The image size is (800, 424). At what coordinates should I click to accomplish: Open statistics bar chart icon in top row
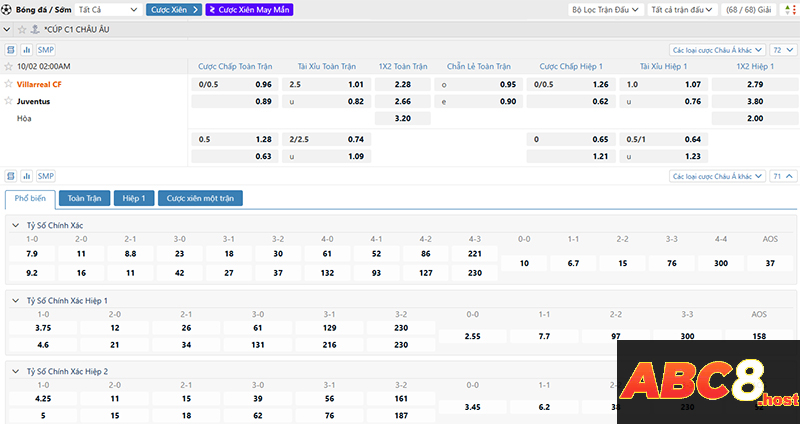[27, 49]
